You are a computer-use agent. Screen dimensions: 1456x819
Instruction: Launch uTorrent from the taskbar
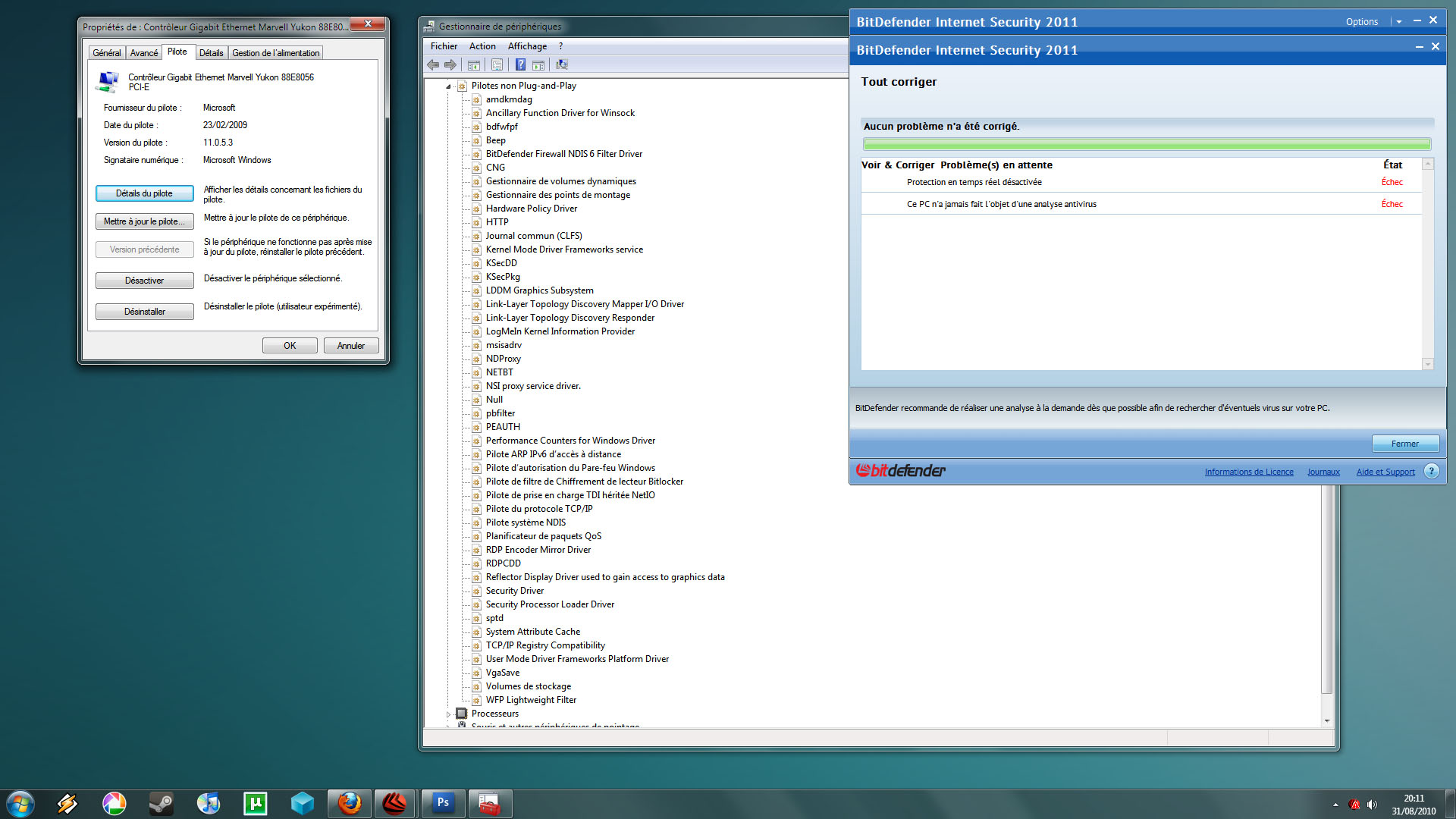pos(256,804)
